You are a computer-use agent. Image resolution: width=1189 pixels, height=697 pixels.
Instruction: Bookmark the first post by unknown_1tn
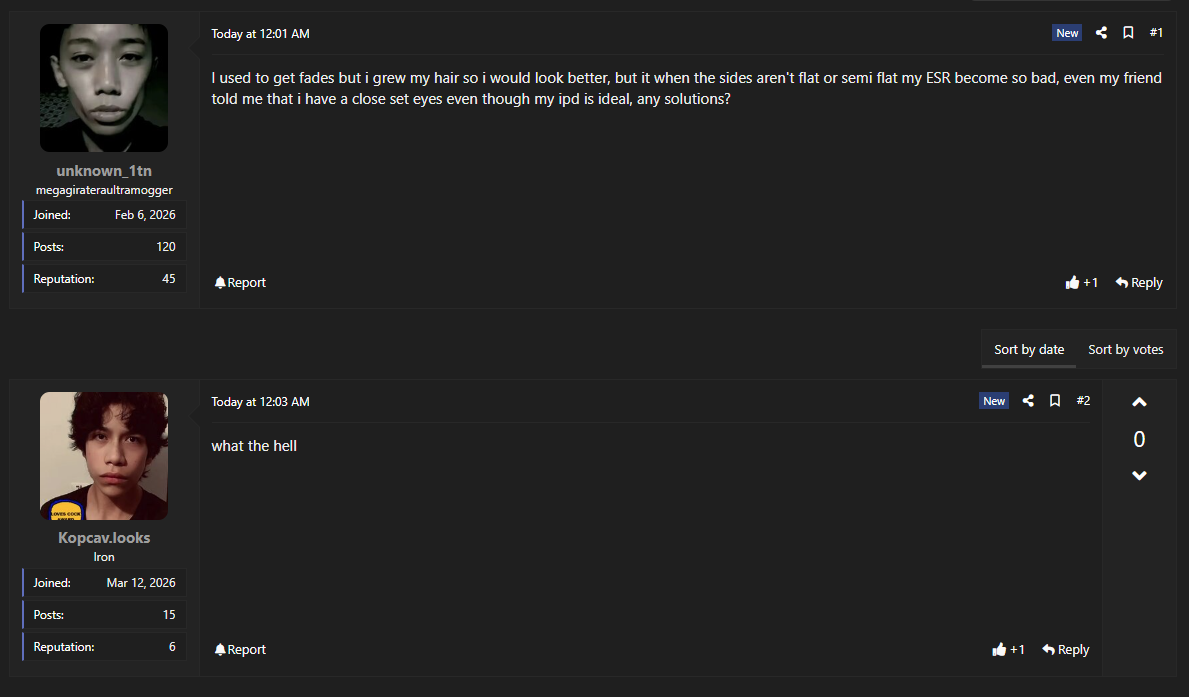point(1128,33)
